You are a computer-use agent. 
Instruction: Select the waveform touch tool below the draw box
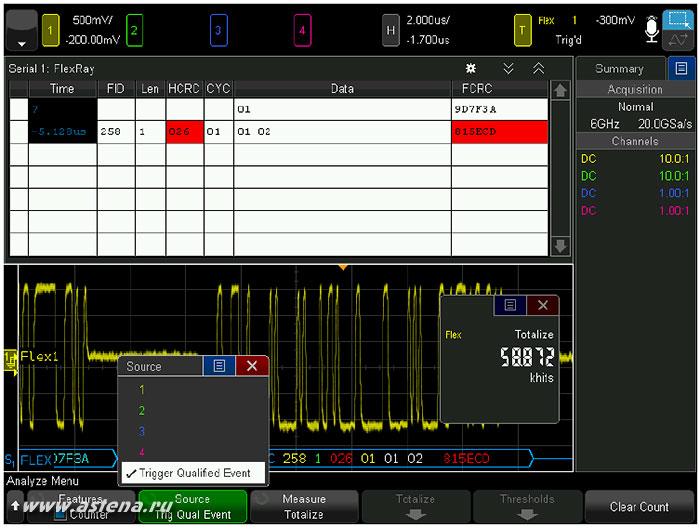(679, 40)
